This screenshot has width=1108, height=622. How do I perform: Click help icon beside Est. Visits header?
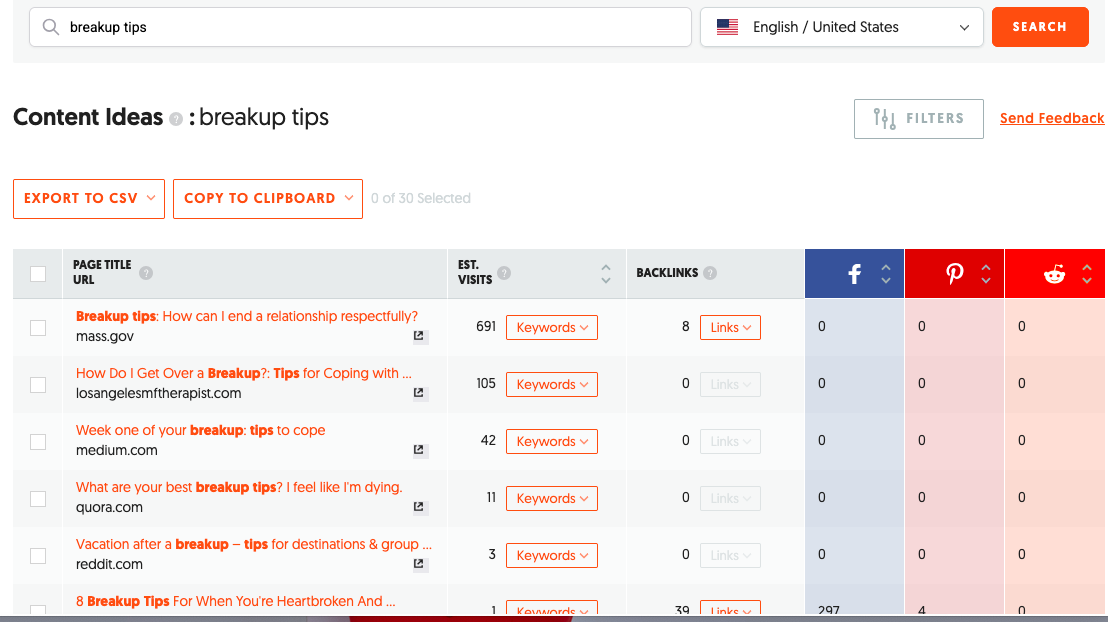(x=504, y=273)
